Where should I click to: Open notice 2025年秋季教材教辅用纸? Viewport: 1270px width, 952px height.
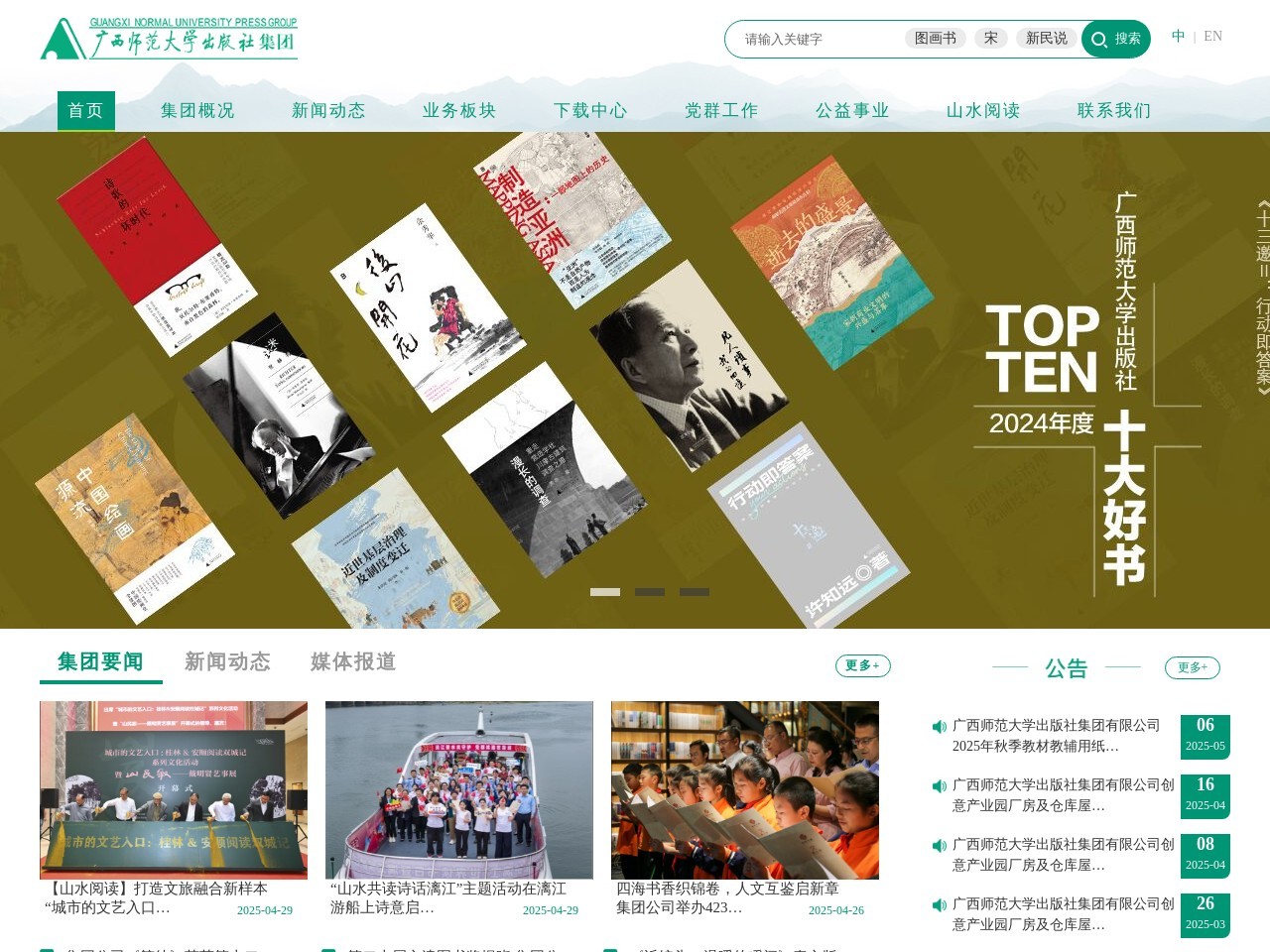tap(1056, 736)
